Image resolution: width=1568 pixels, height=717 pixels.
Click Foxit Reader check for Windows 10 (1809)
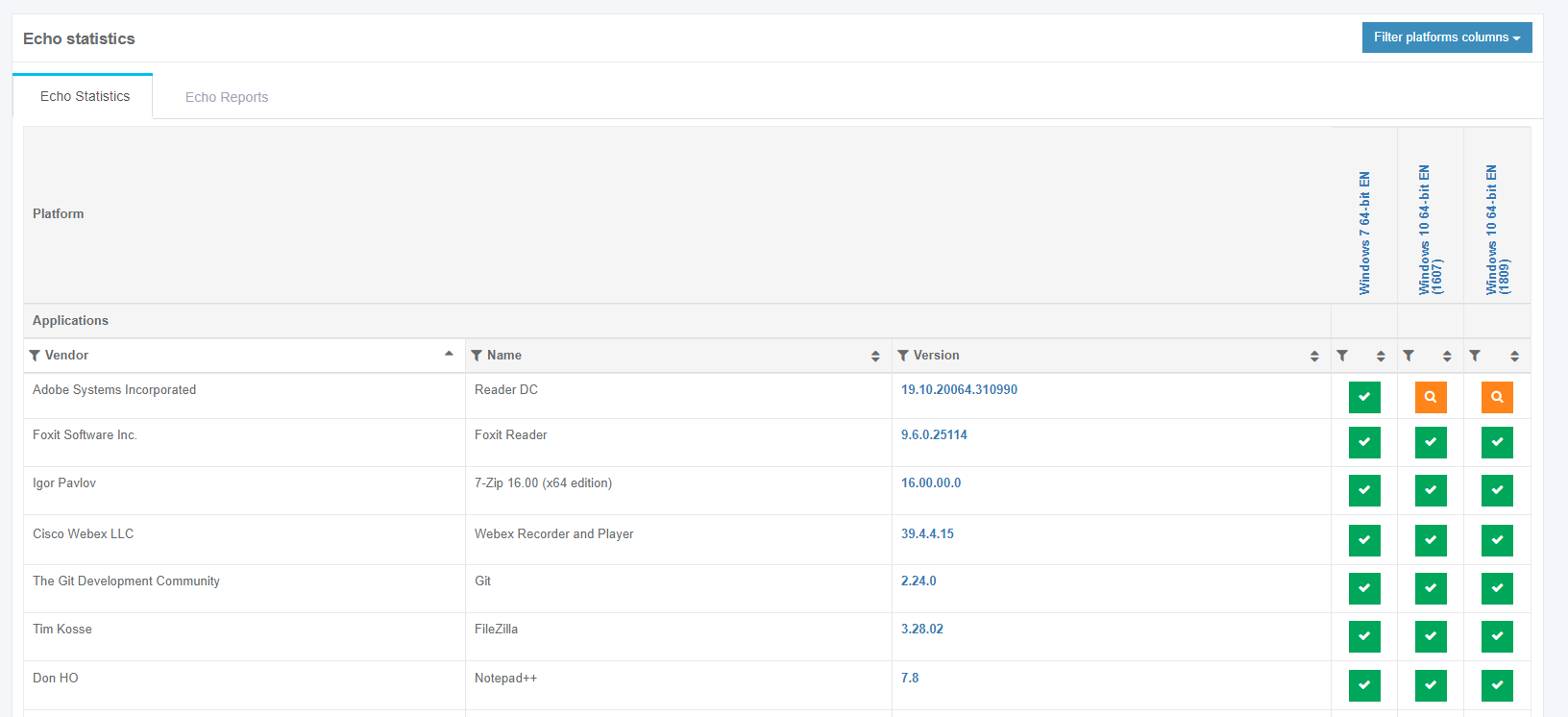(1497, 442)
